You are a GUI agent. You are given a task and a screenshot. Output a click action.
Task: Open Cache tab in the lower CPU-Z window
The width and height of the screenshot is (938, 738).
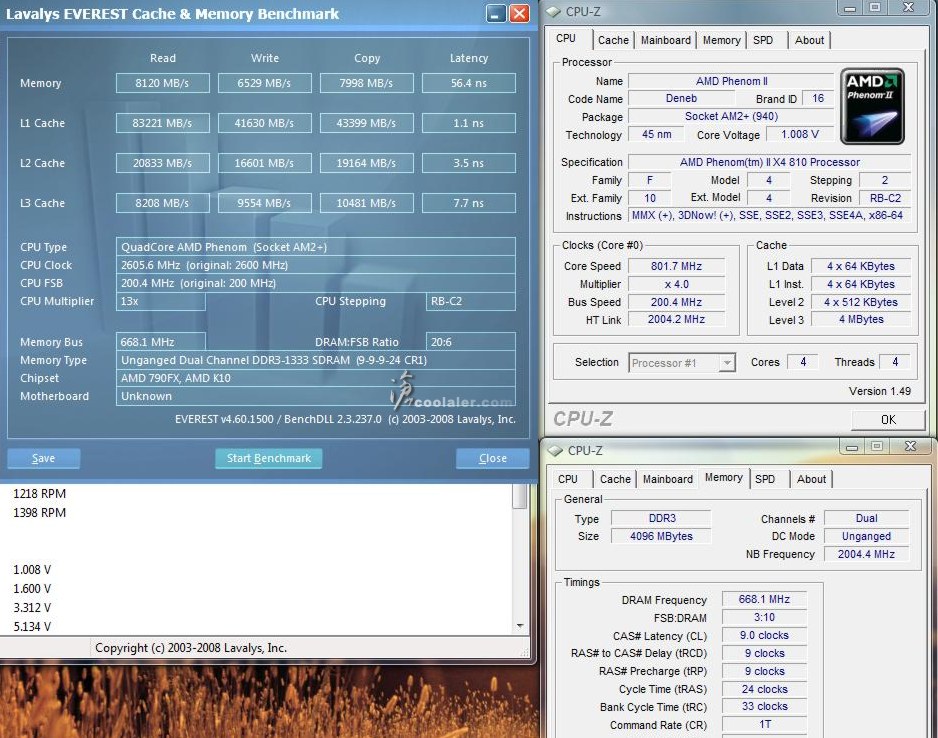tap(615, 479)
